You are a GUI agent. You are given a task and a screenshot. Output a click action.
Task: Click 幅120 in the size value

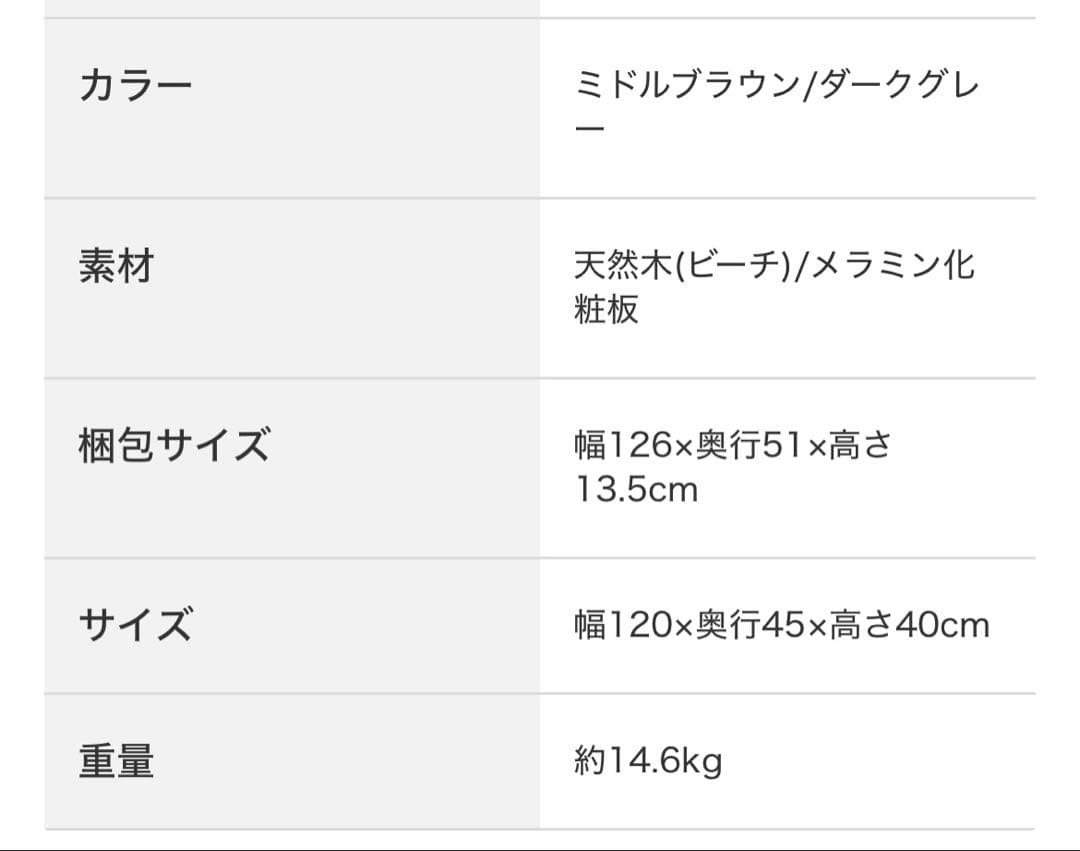[x=622, y=625]
